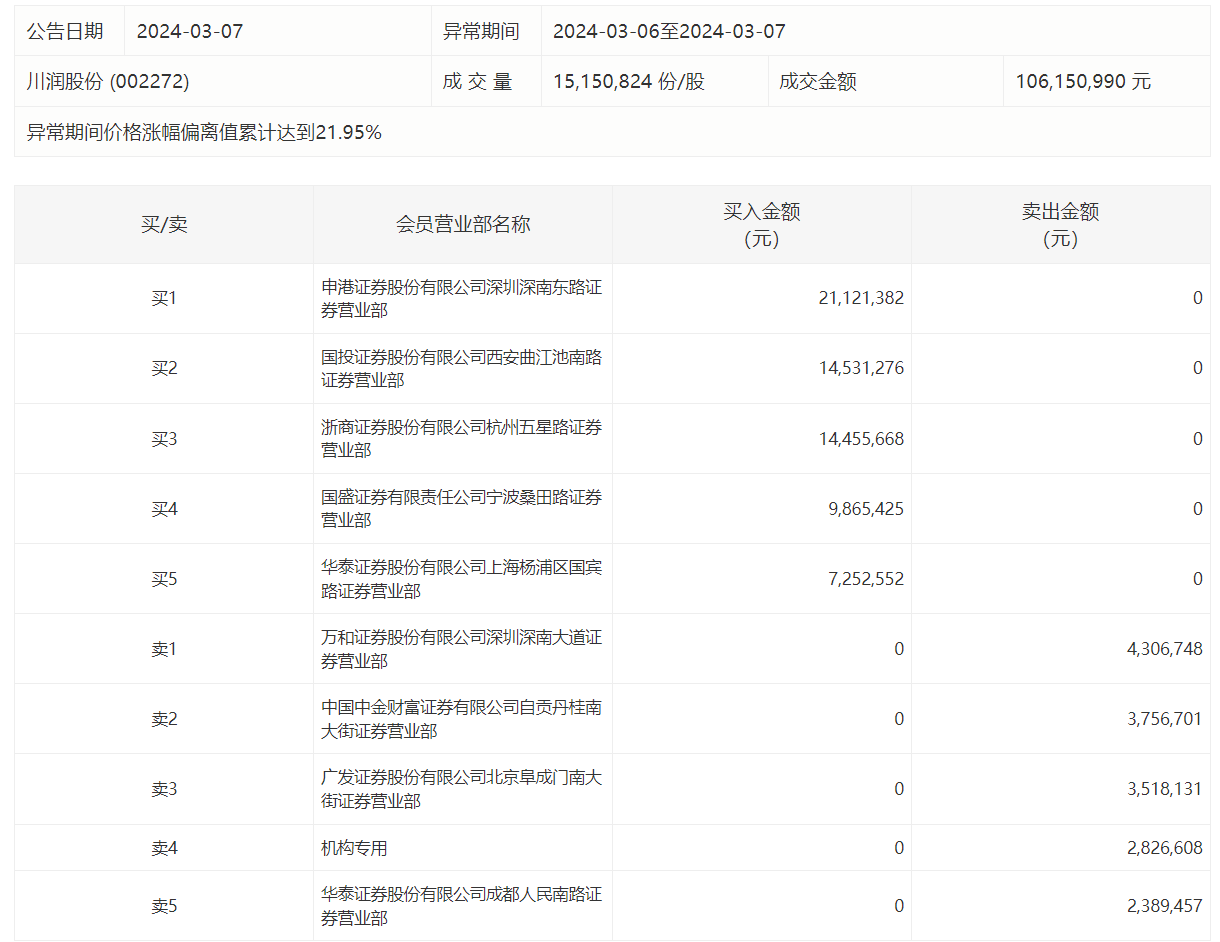
Task: Select 申港证券 深圳深南东路 branch name
Action: pos(462,299)
